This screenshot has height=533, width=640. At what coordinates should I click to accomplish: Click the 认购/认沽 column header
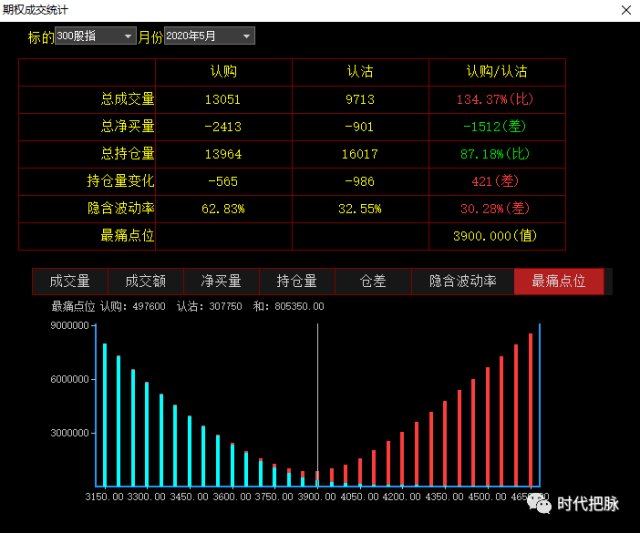point(497,72)
